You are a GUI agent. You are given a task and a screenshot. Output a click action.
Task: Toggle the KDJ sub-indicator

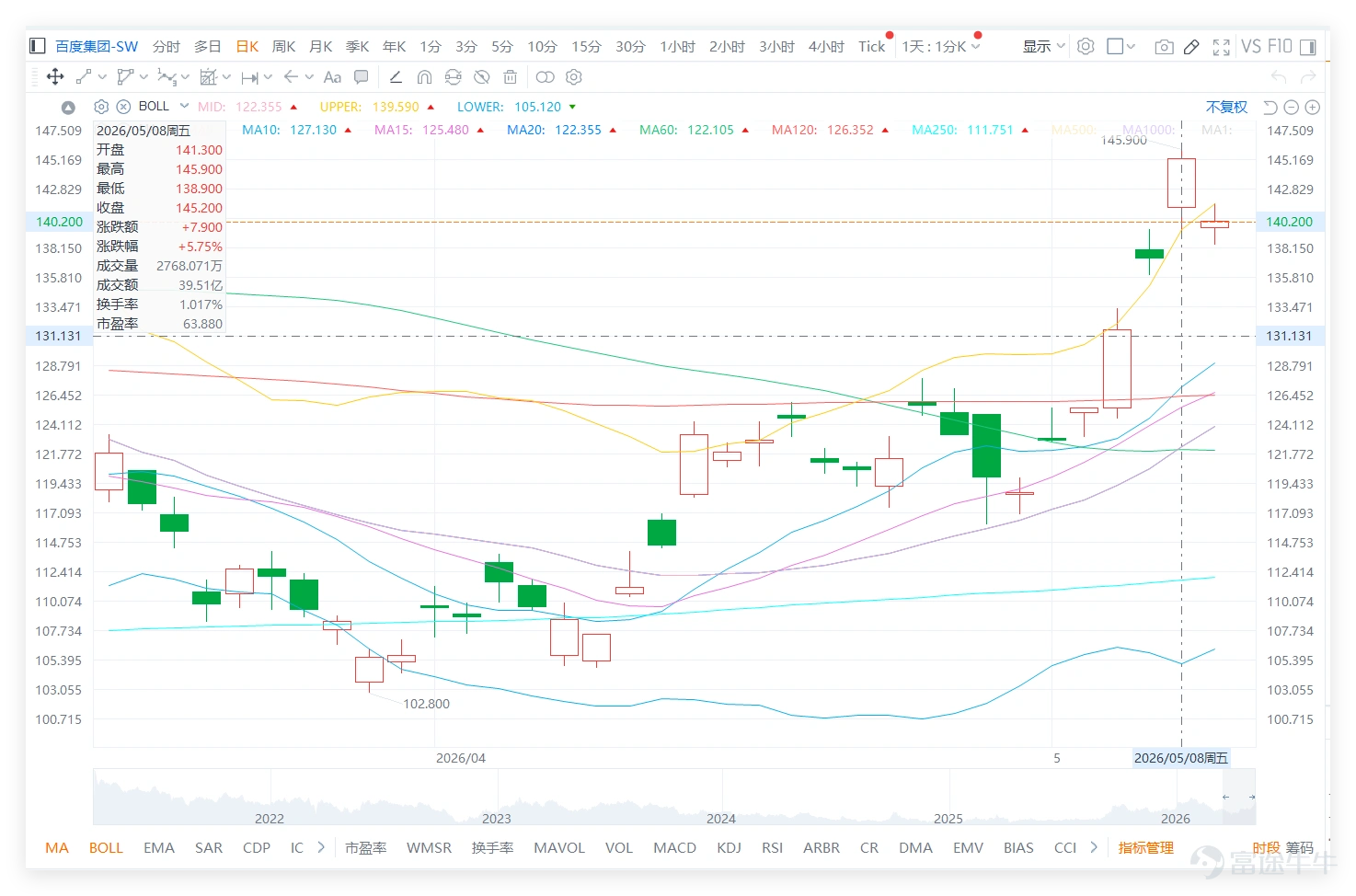729,847
